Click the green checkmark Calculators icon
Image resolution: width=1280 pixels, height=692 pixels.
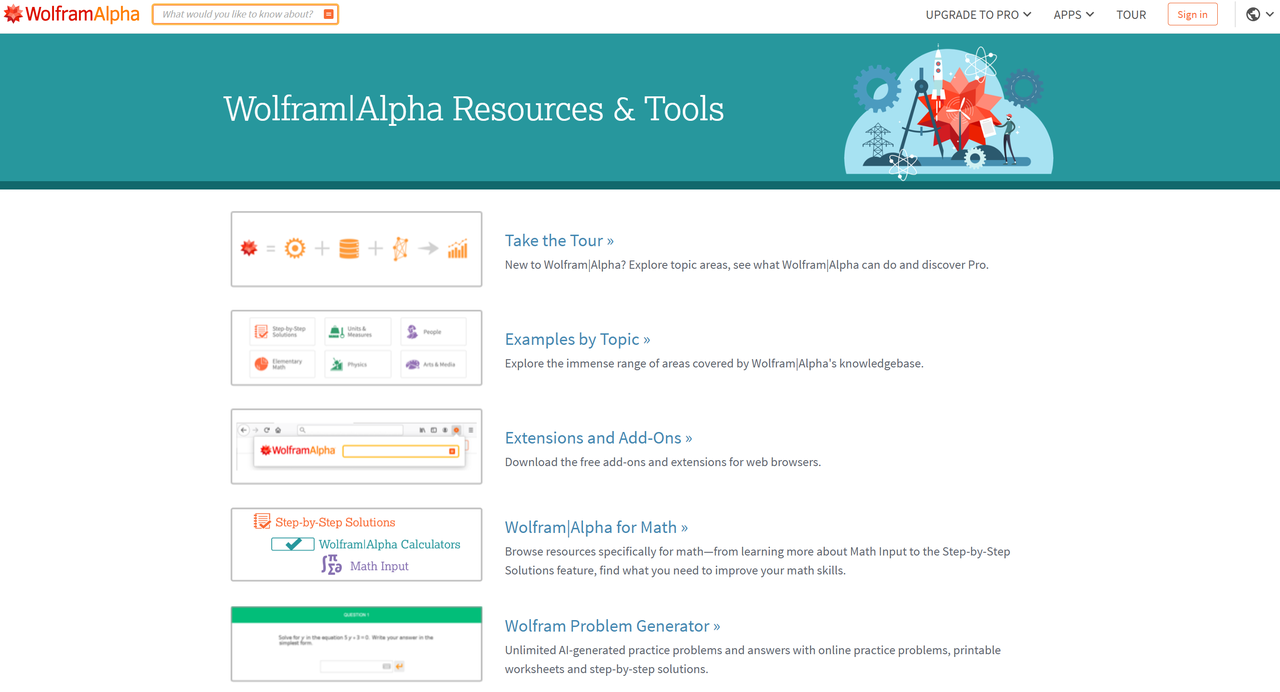(293, 544)
